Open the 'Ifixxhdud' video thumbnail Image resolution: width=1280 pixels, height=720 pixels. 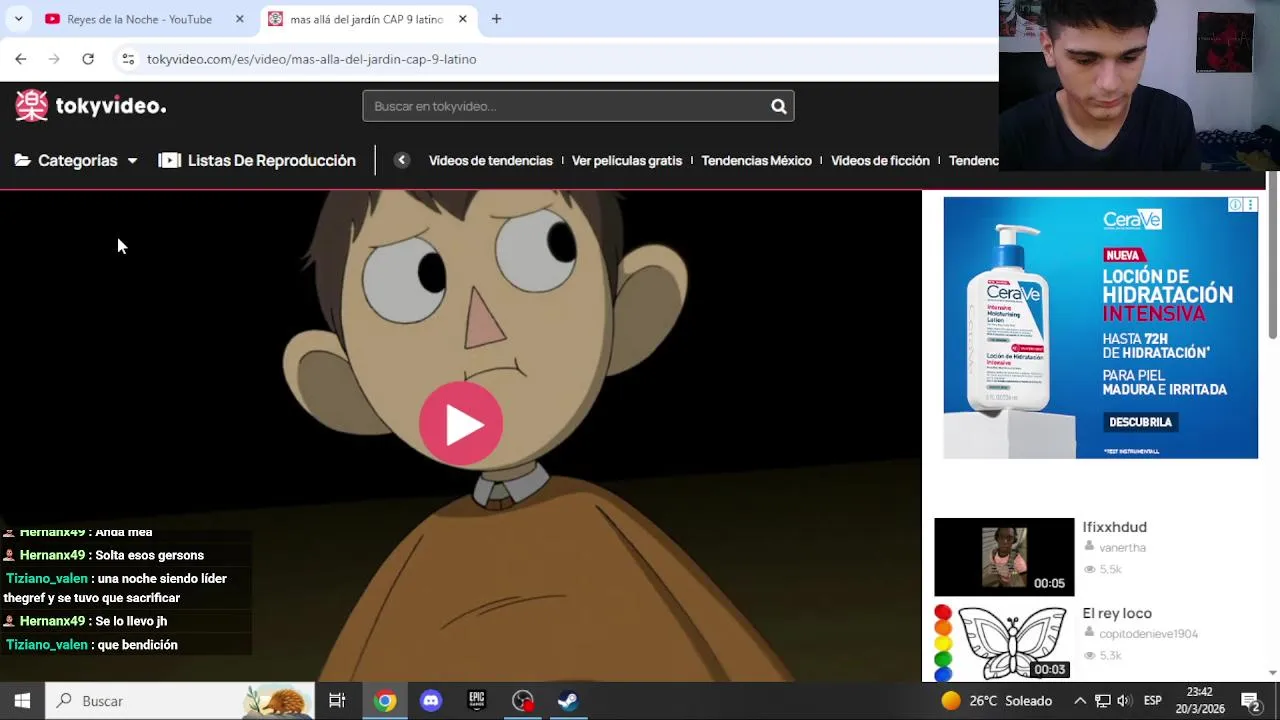(x=1004, y=557)
